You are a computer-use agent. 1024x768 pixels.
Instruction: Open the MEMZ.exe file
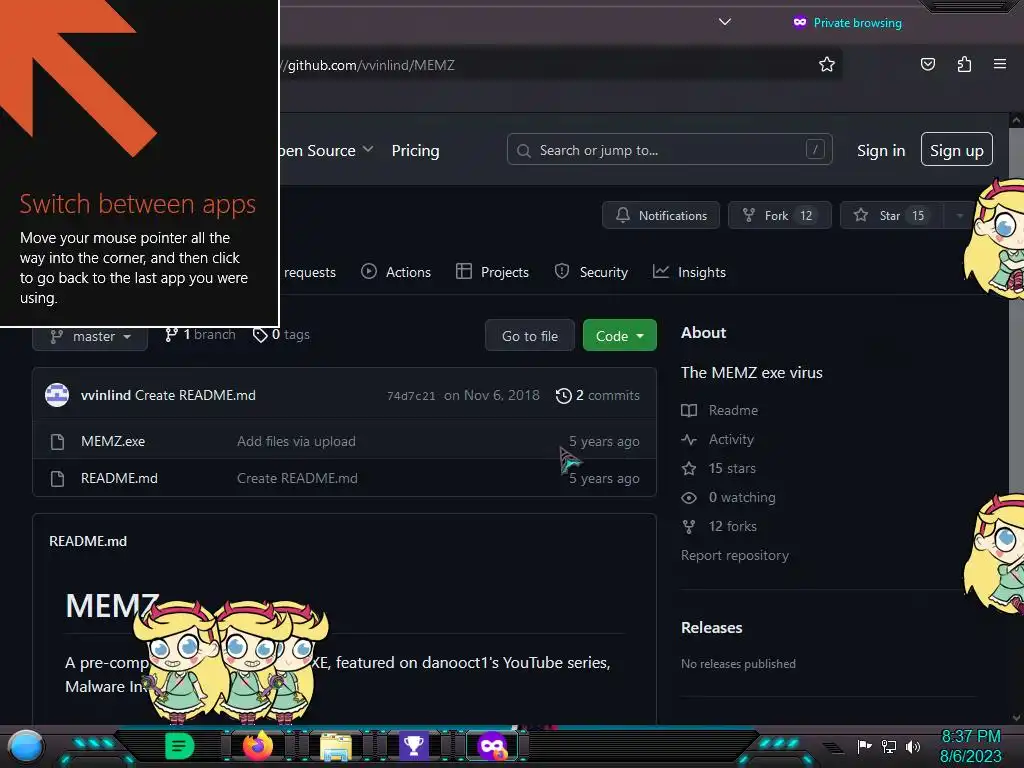[113, 441]
